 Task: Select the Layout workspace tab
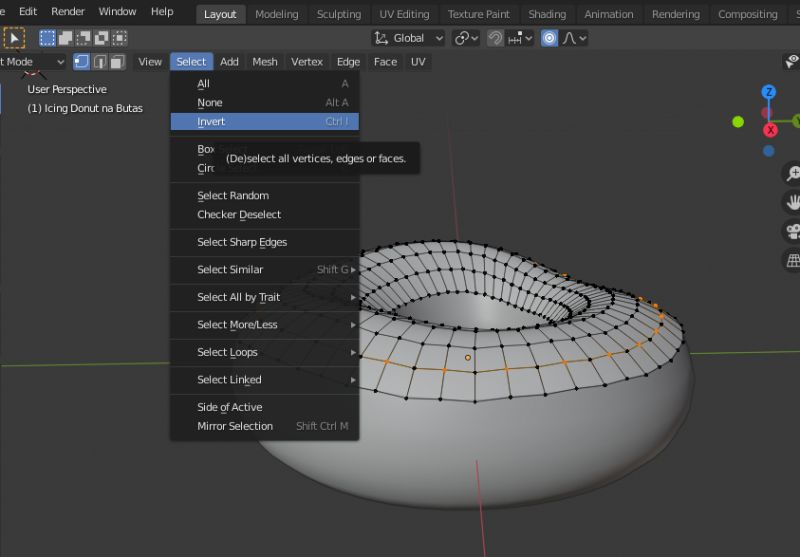pos(220,14)
